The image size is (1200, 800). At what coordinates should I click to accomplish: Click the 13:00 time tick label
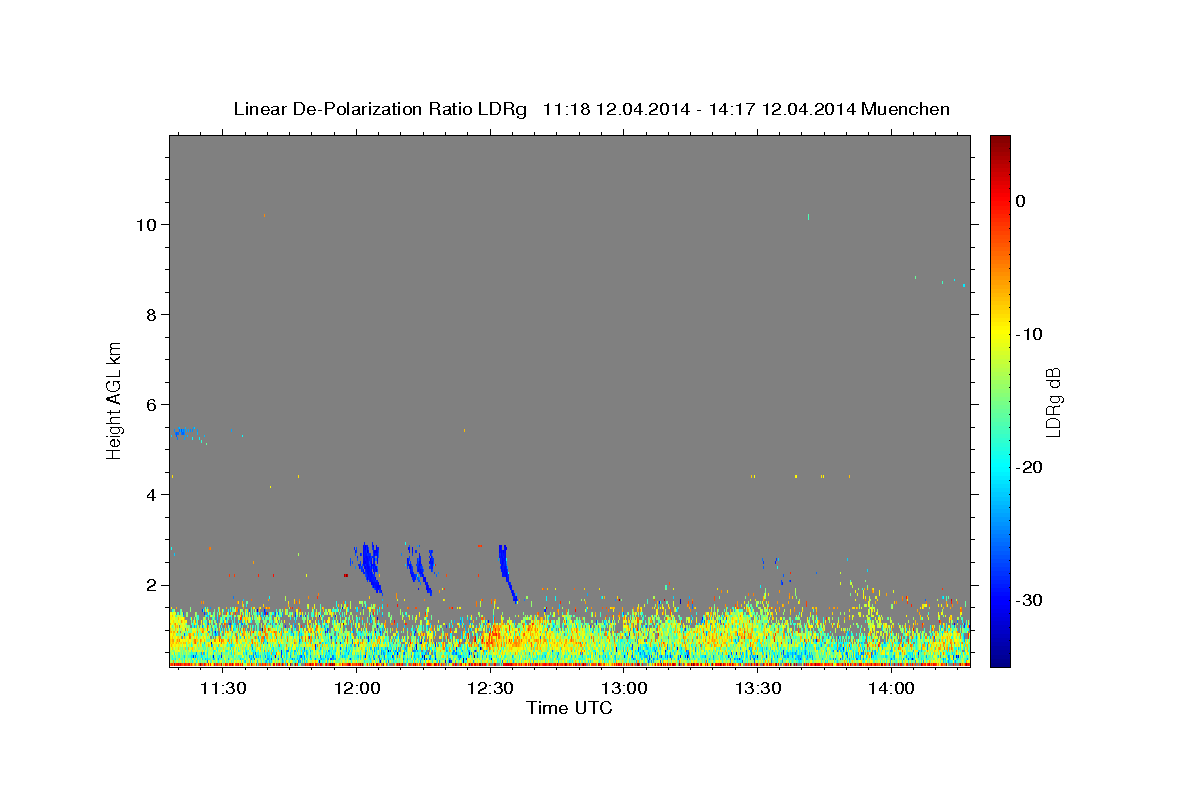[623, 688]
